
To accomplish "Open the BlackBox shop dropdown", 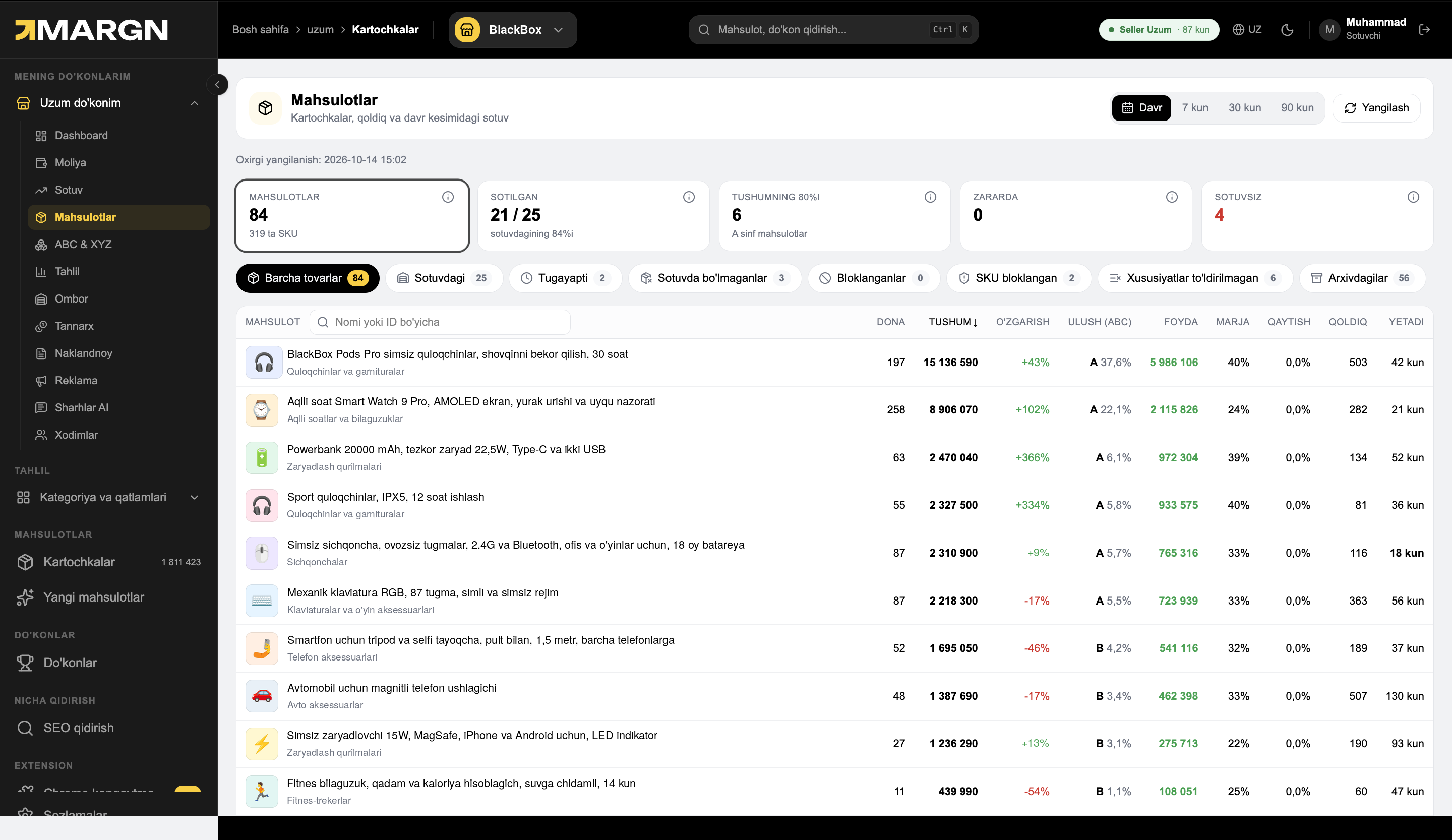I will click(x=513, y=29).
